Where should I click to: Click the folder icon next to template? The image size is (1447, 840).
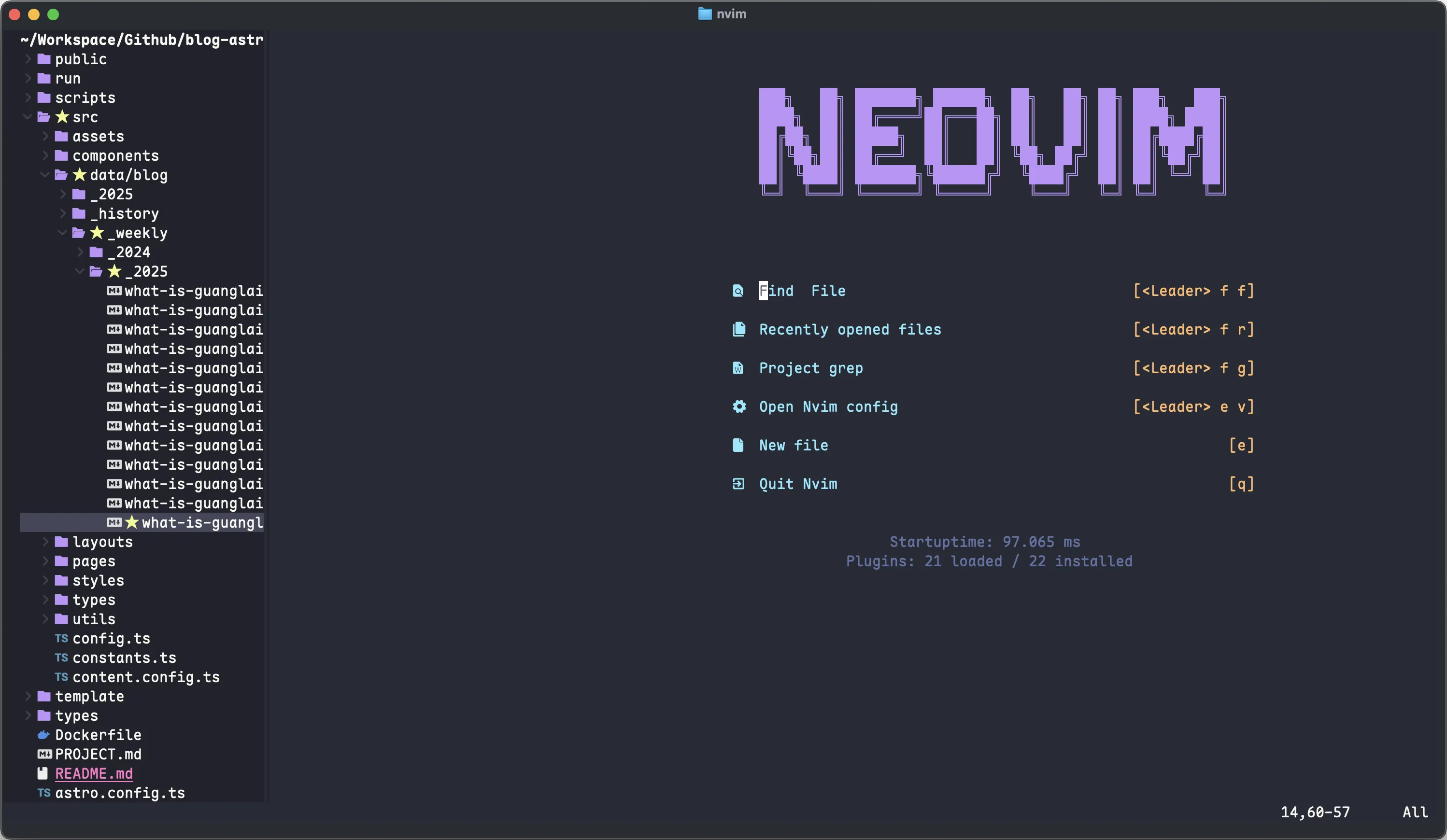click(x=43, y=696)
